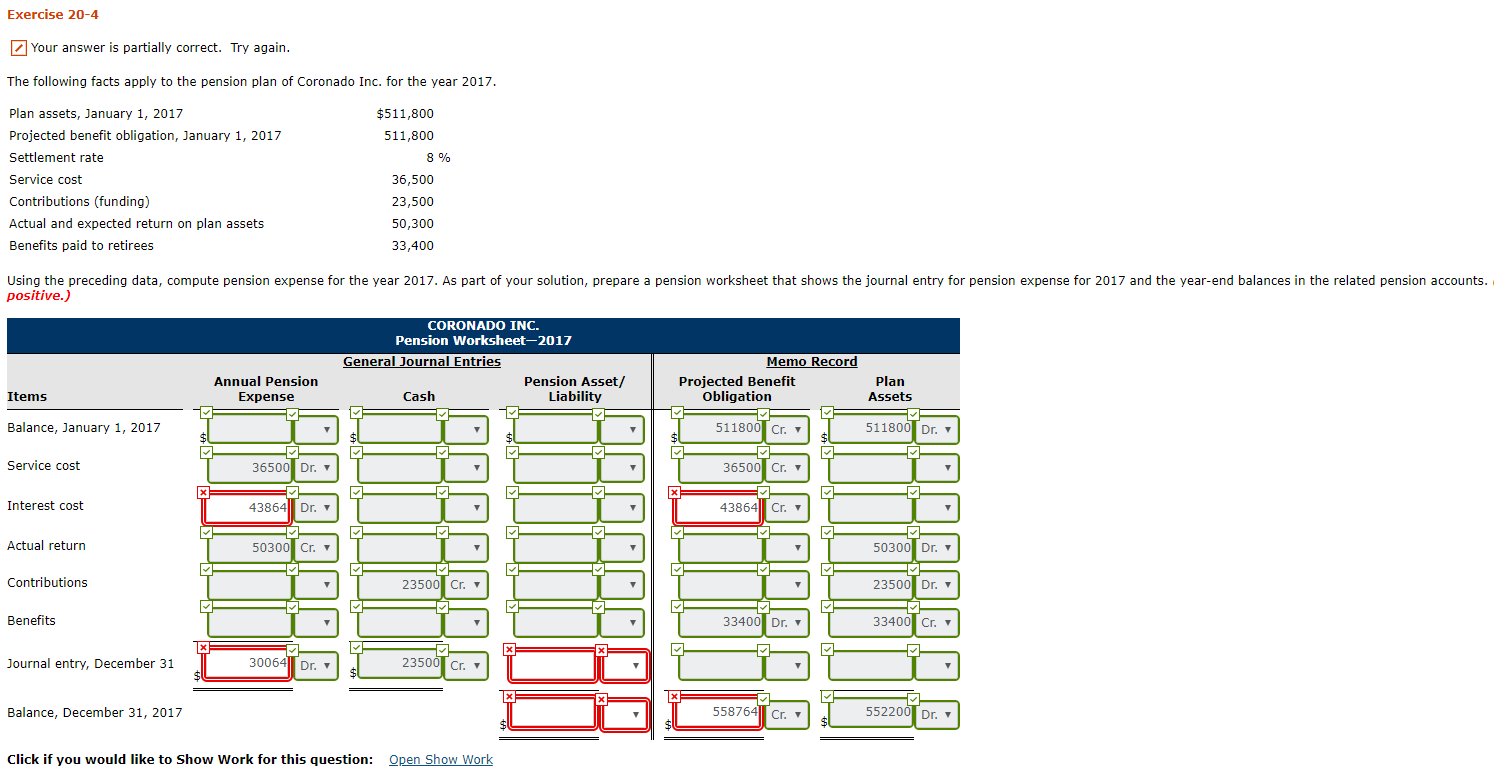Open Dr./Cr. dropdown for Service cost pension expense
The width and height of the screenshot is (1494, 784).
[x=316, y=468]
